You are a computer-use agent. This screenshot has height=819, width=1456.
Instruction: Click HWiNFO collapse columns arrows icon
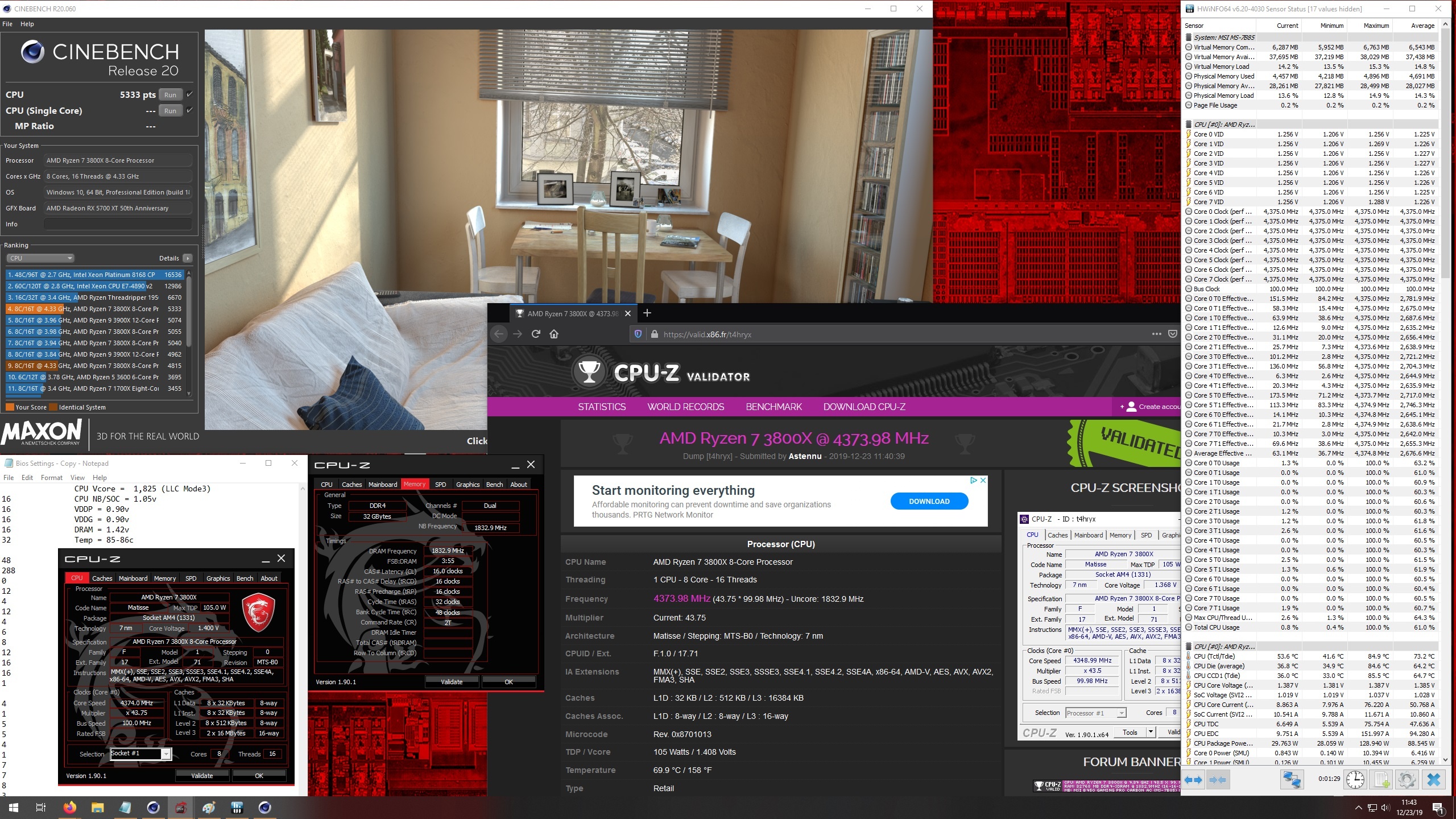point(1217,780)
